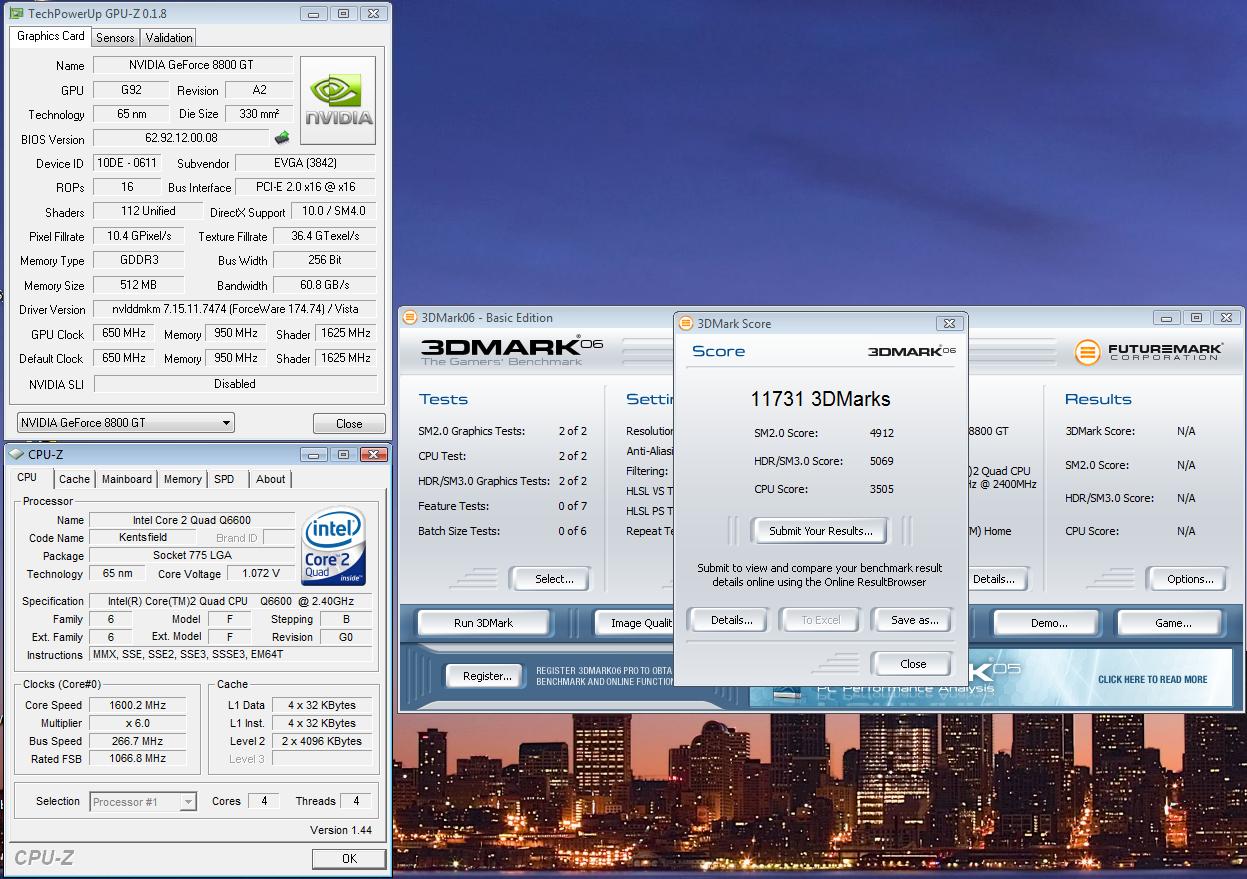Click the CPU-Z title bar icon
Screen dimensions: 1247x879
tap(15, 454)
